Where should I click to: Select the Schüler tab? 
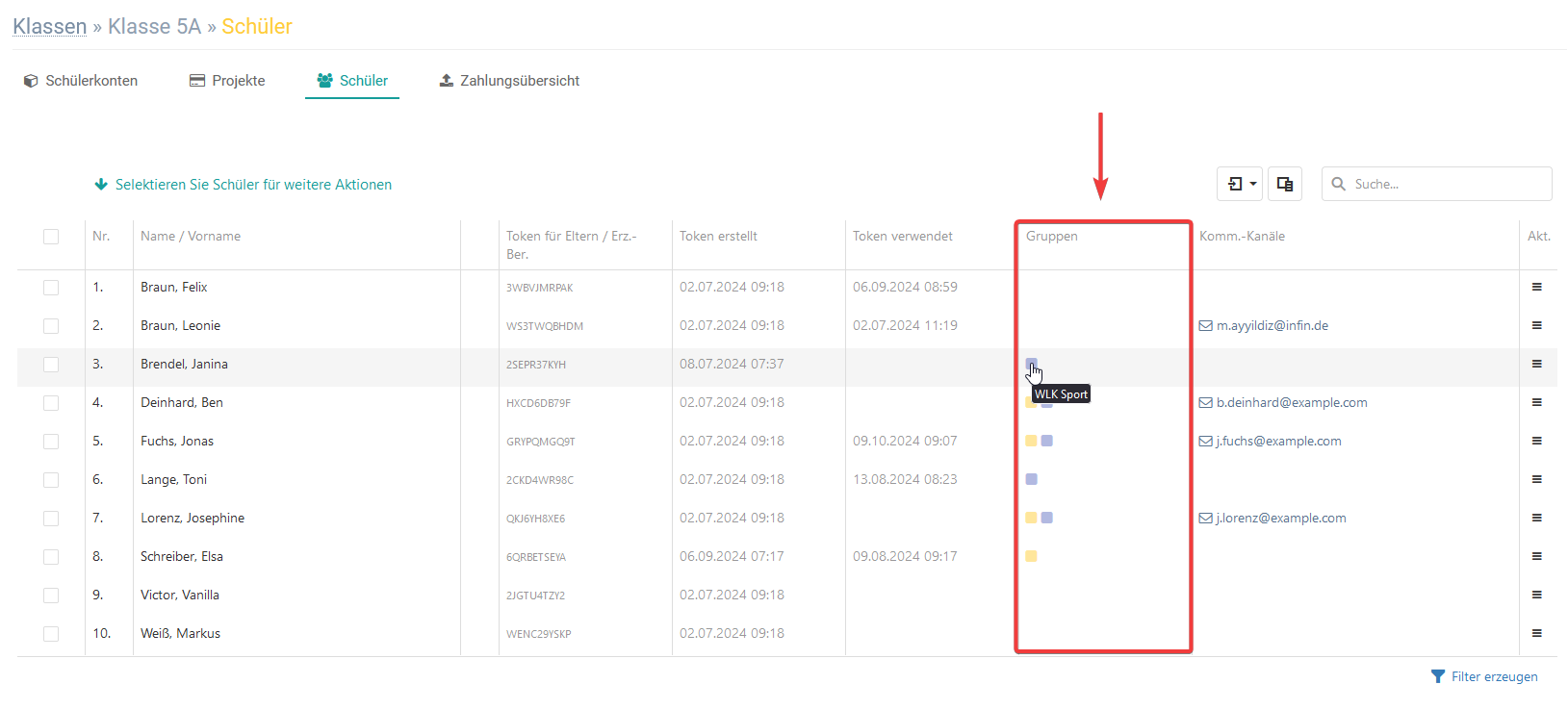352,81
